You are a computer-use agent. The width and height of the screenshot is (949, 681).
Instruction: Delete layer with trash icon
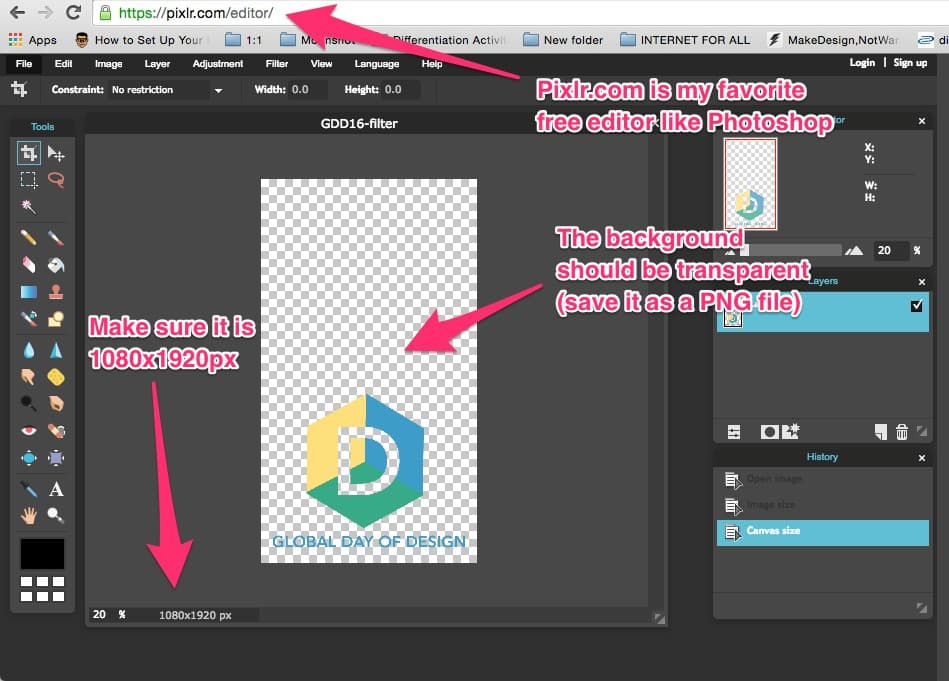click(902, 432)
